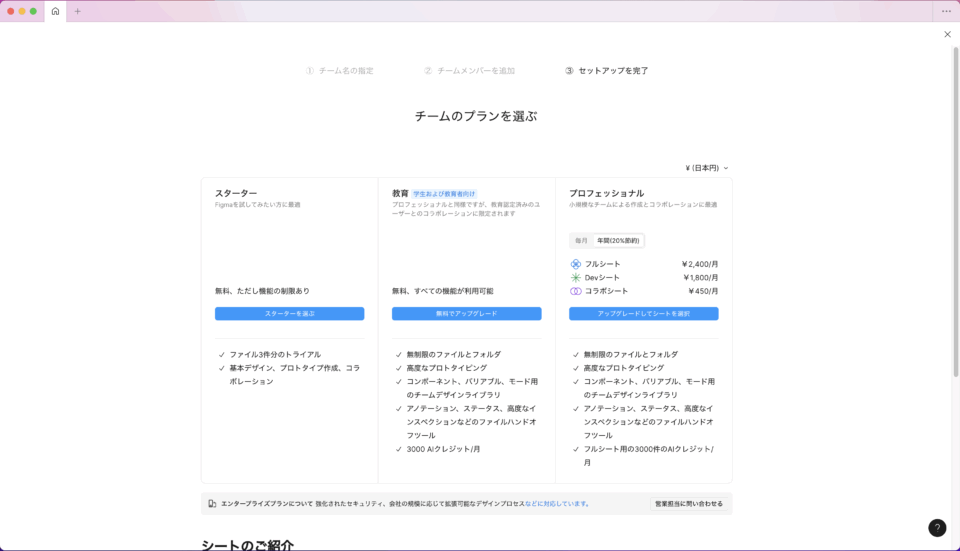Select step 3 セットアップを完了
Screen dimensions: 960x551
click(607, 71)
